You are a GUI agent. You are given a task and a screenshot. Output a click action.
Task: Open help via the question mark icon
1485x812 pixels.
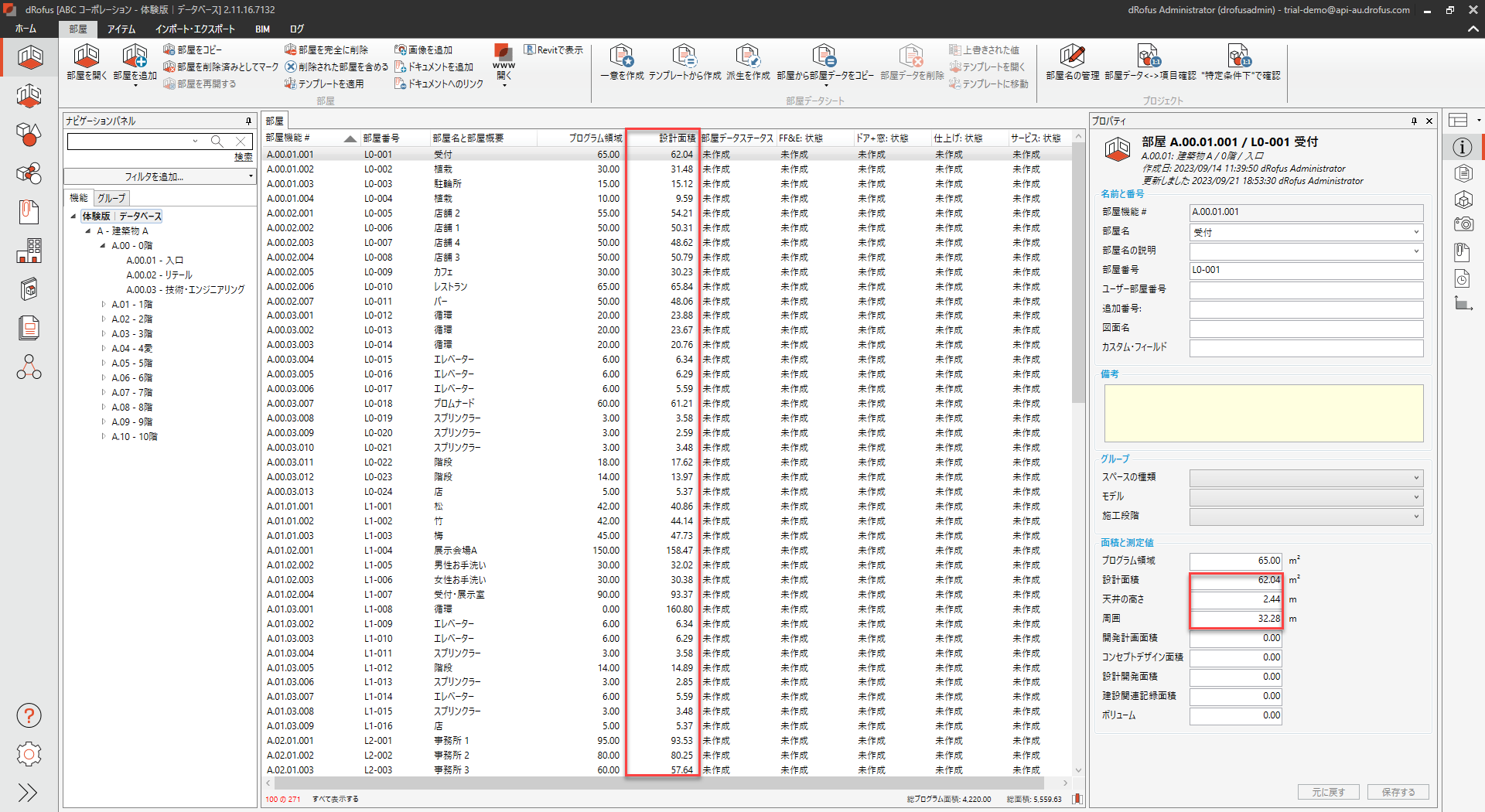coord(29,715)
